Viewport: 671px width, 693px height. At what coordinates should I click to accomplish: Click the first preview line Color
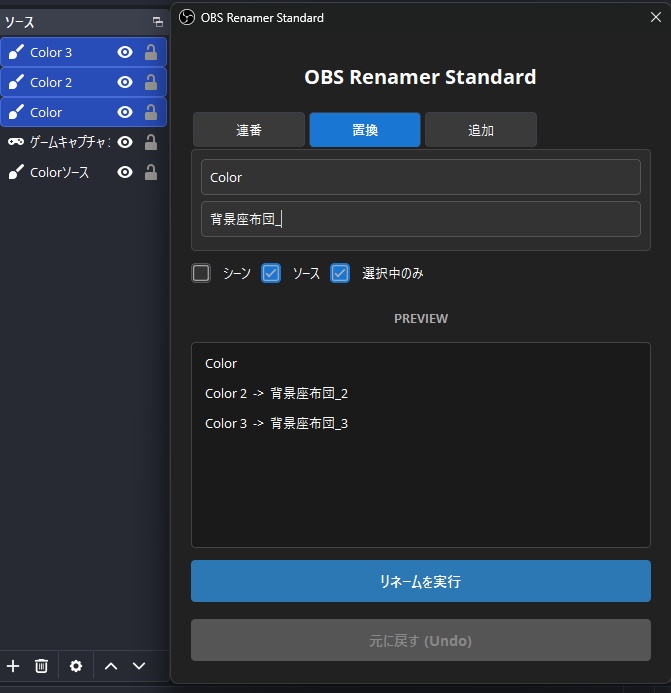tap(221, 363)
